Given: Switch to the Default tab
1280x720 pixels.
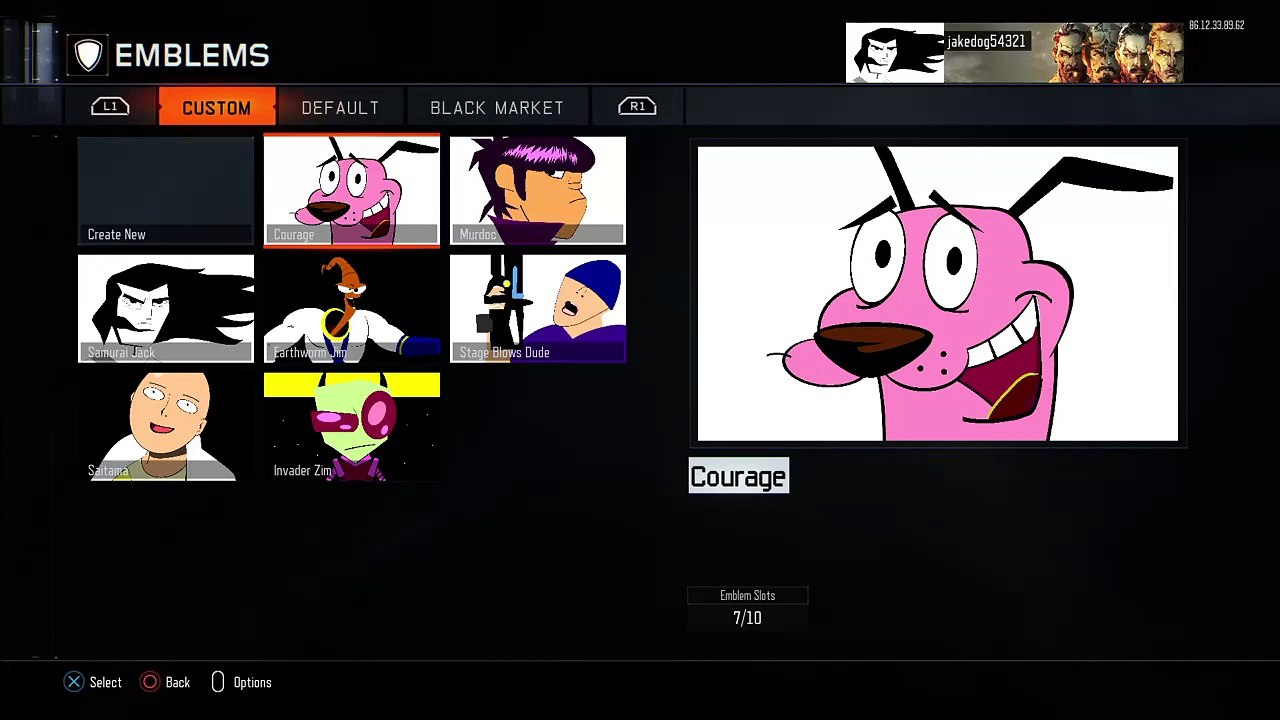Looking at the screenshot, I should tap(340, 107).
